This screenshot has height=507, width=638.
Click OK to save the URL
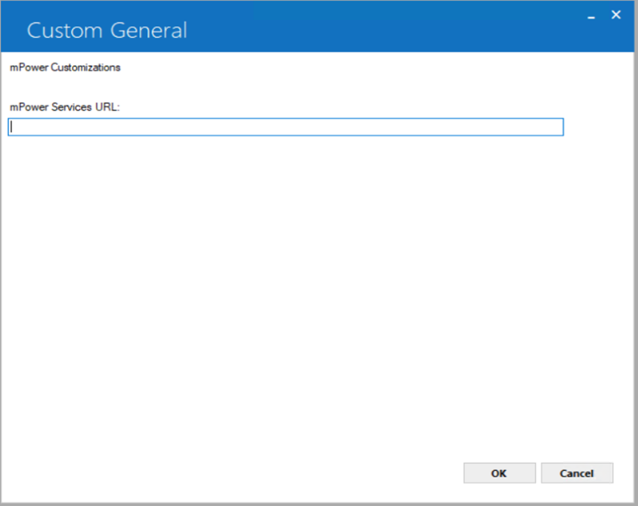pyautogui.click(x=499, y=473)
